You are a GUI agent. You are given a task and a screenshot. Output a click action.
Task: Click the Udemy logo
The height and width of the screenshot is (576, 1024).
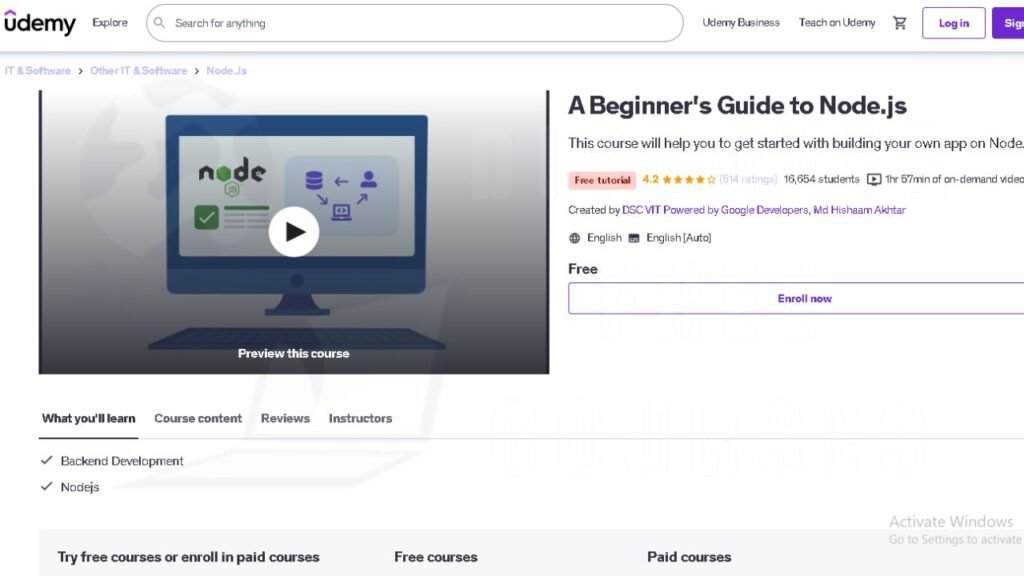pyautogui.click(x=40, y=22)
